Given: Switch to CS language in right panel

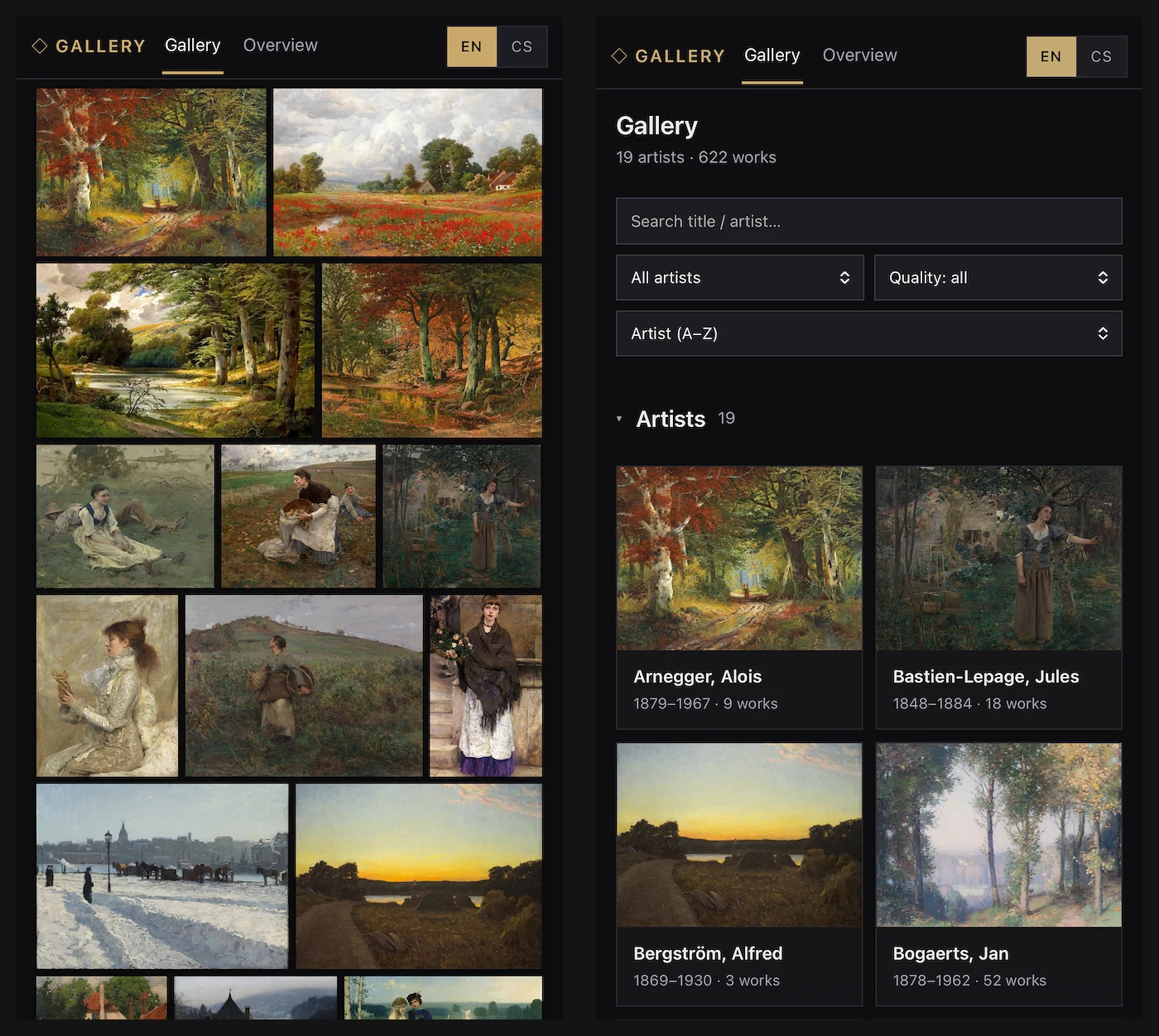Looking at the screenshot, I should pos(1102,56).
